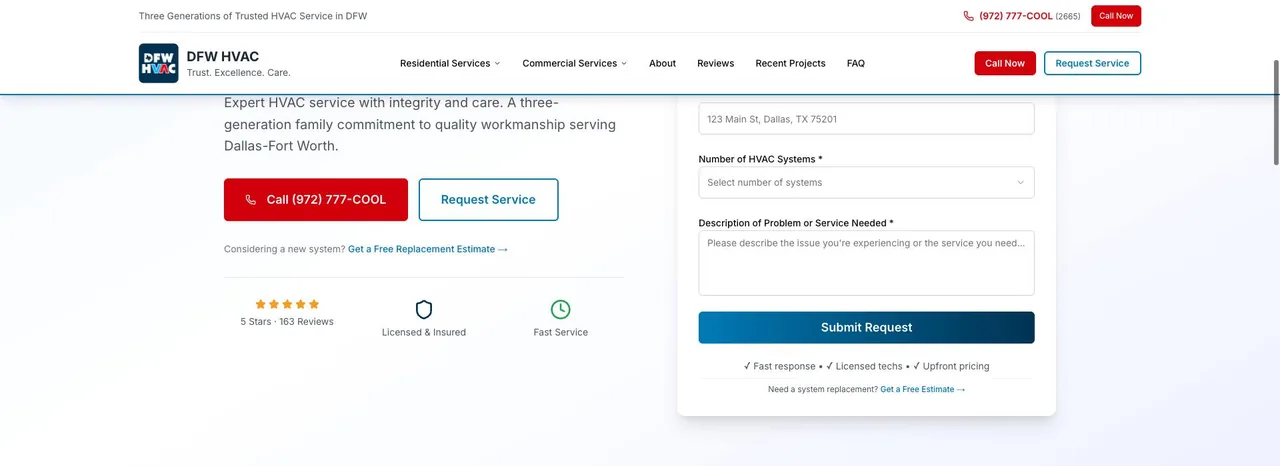1280x466 pixels.
Task: Follow Get a Free Replacement Estimate link
Action: 428,249
